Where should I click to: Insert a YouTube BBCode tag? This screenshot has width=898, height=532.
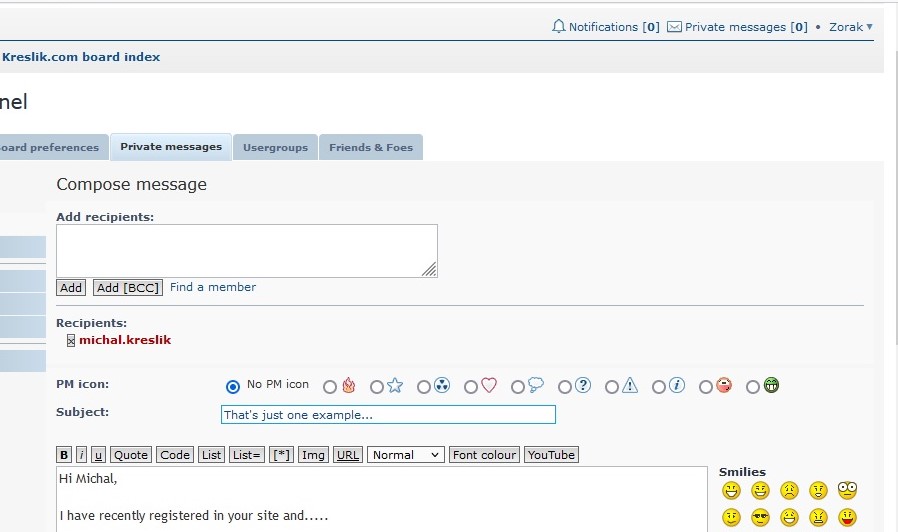pyautogui.click(x=551, y=455)
